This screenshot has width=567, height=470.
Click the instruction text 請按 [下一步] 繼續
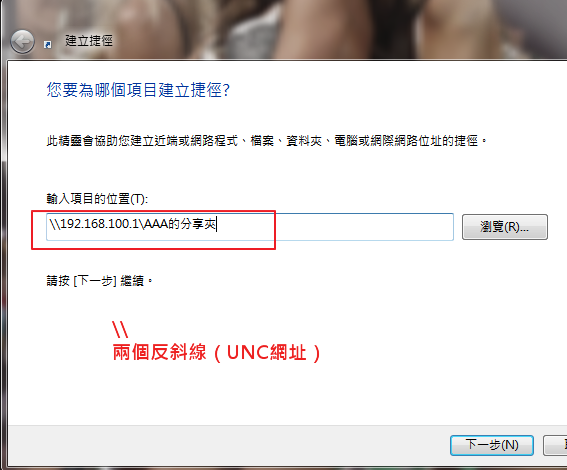pyautogui.click(x=99, y=281)
